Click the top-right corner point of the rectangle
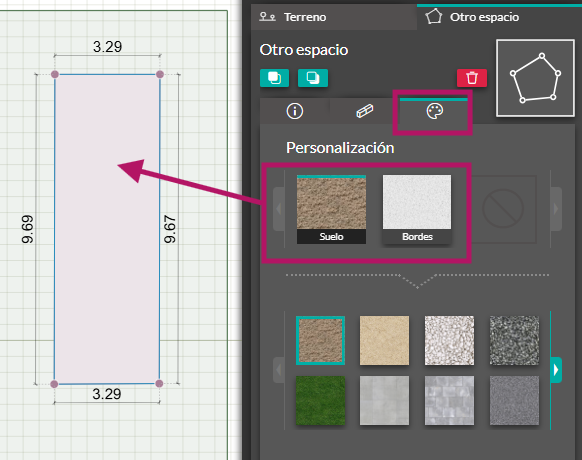The width and height of the screenshot is (582, 460). (160, 74)
